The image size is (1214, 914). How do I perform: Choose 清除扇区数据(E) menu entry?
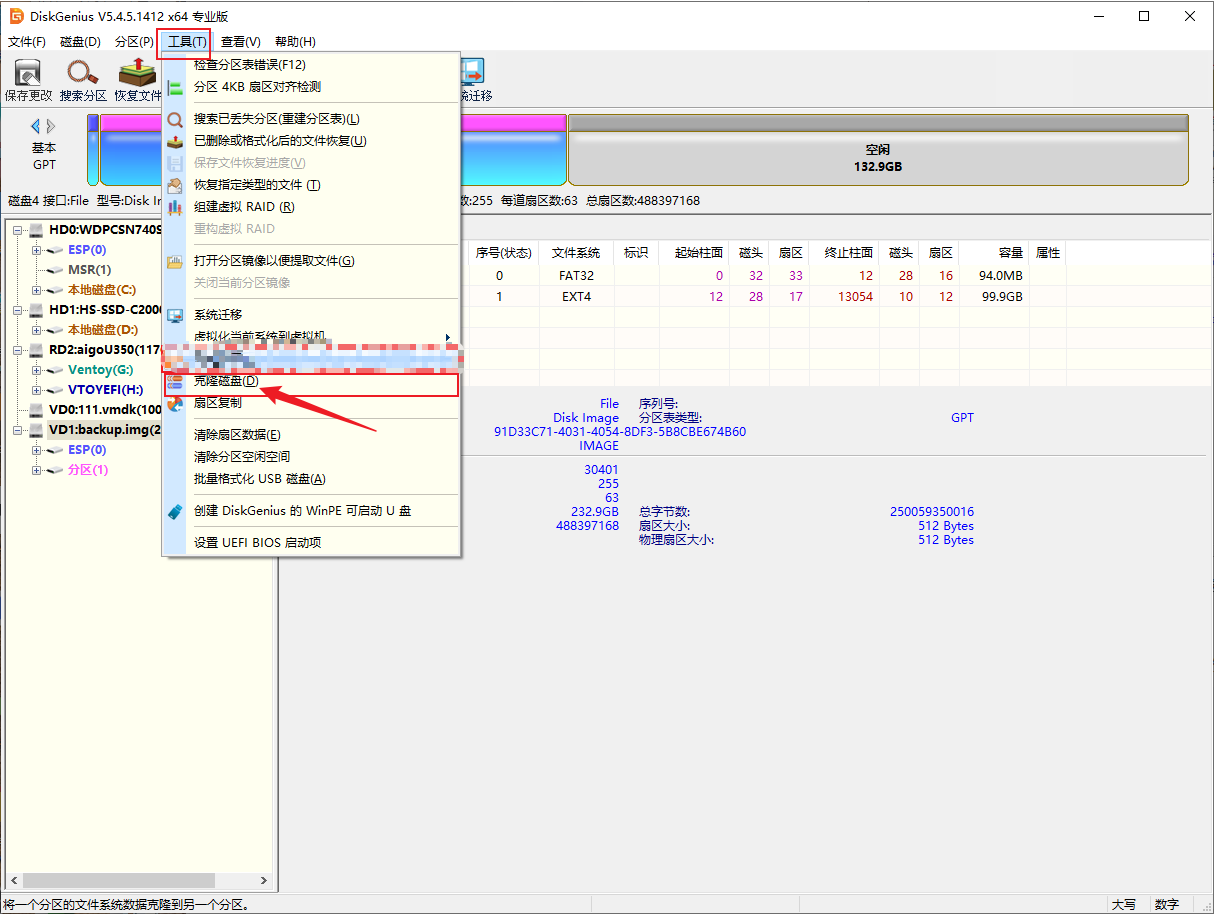[310, 435]
